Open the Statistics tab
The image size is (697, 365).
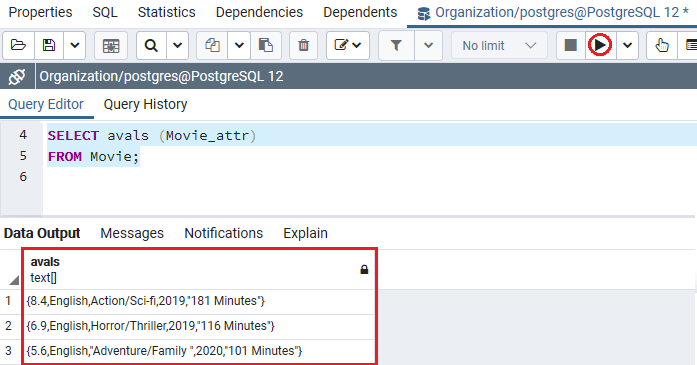click(167, 12)
